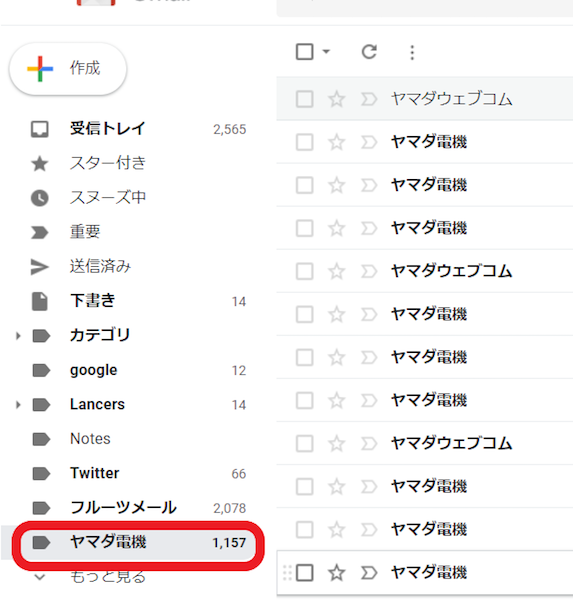
Task: Mark hovered ヤマダ電機 message with drag handle important
Action: [369, 572]
